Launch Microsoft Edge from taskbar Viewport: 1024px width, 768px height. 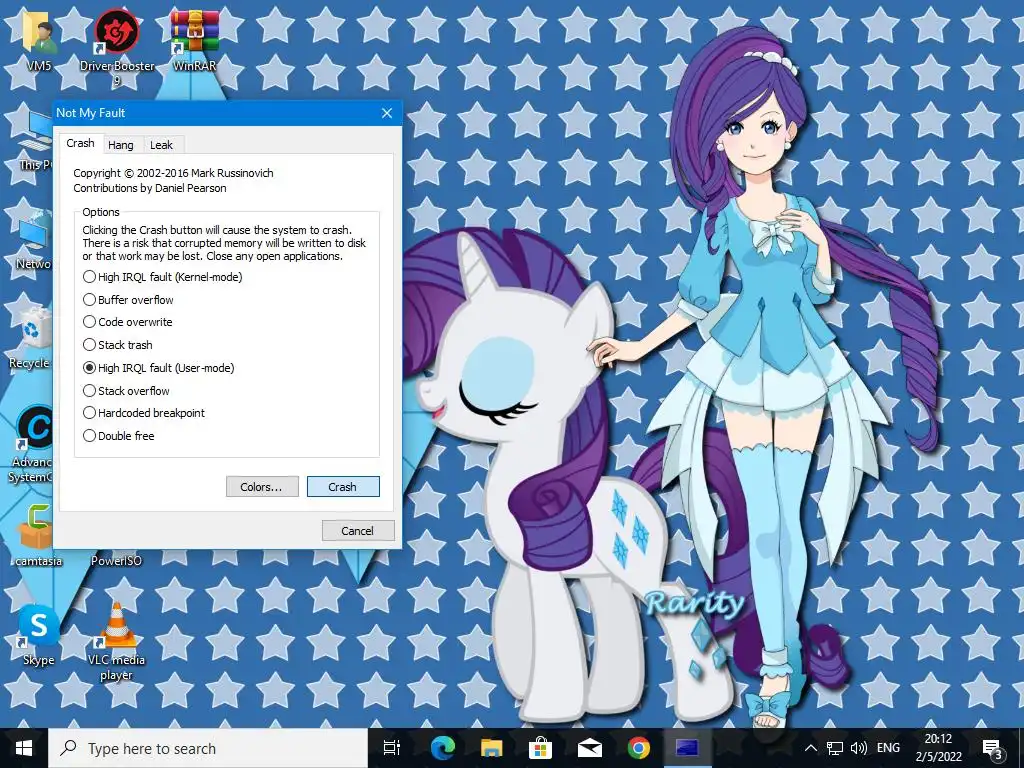click(442, 748)
